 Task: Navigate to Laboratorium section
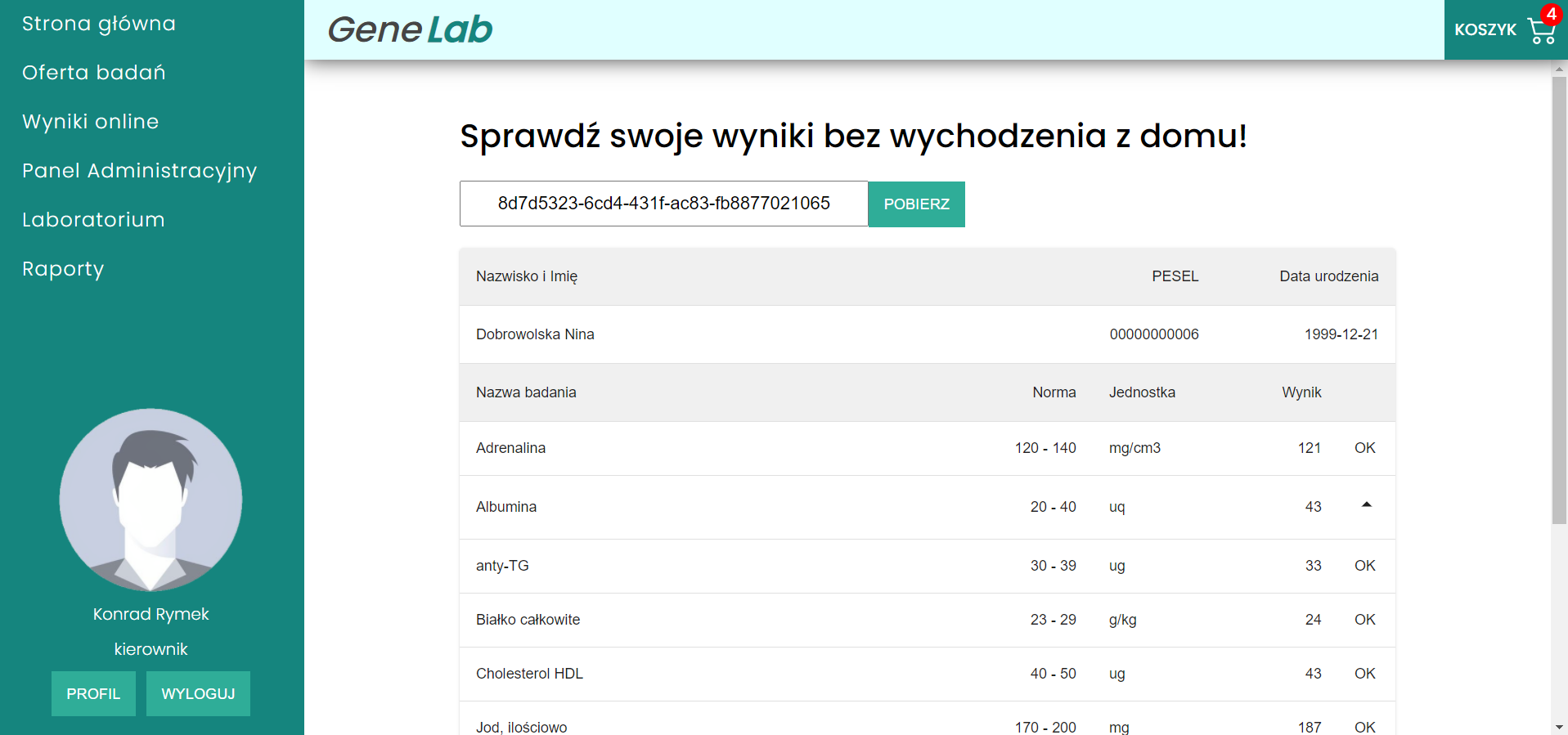(x=93, y=220)
